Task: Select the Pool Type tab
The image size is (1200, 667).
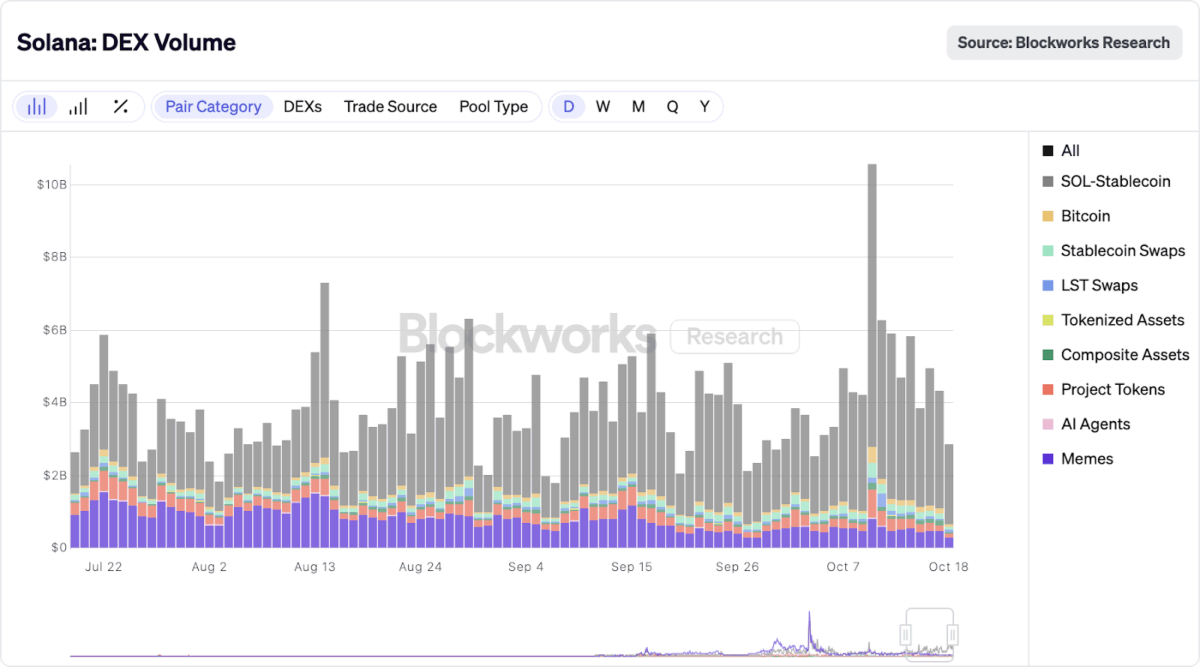Action: coord(493,107)
